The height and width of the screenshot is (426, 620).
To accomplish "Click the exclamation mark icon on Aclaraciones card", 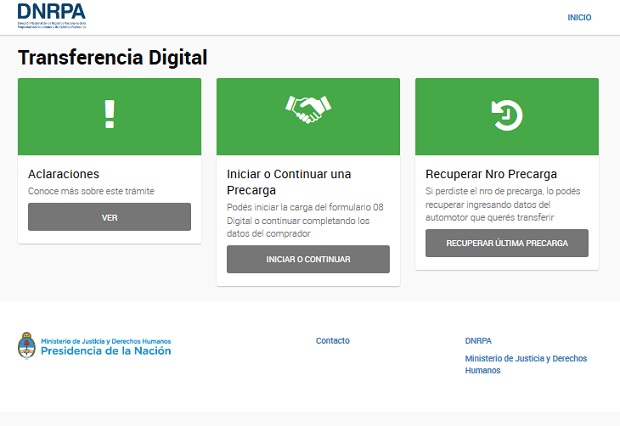I will pos(109,115).
